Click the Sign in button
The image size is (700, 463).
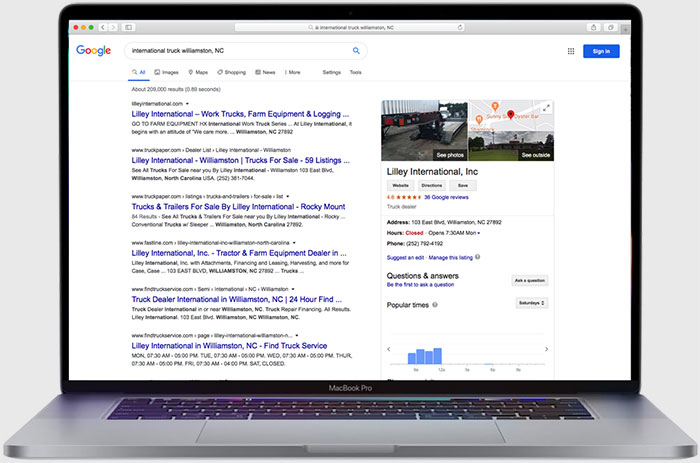tap(601, 51)
